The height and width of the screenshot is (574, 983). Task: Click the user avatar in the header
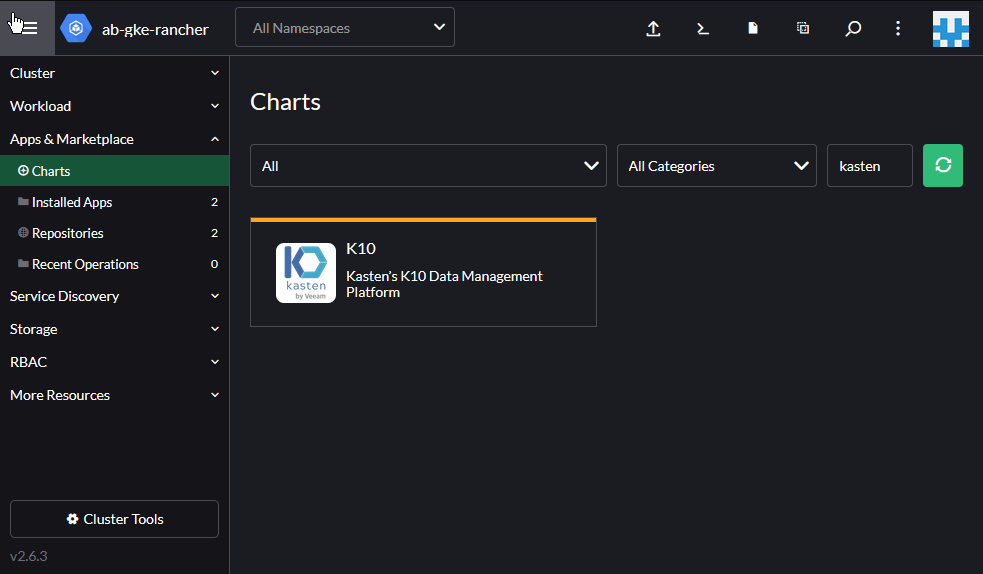pyautogui.click(x=950, y=29)
